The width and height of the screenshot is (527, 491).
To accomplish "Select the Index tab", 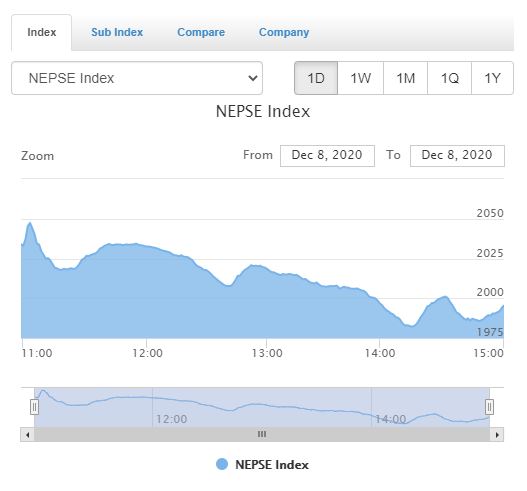I will pos(42,32).
